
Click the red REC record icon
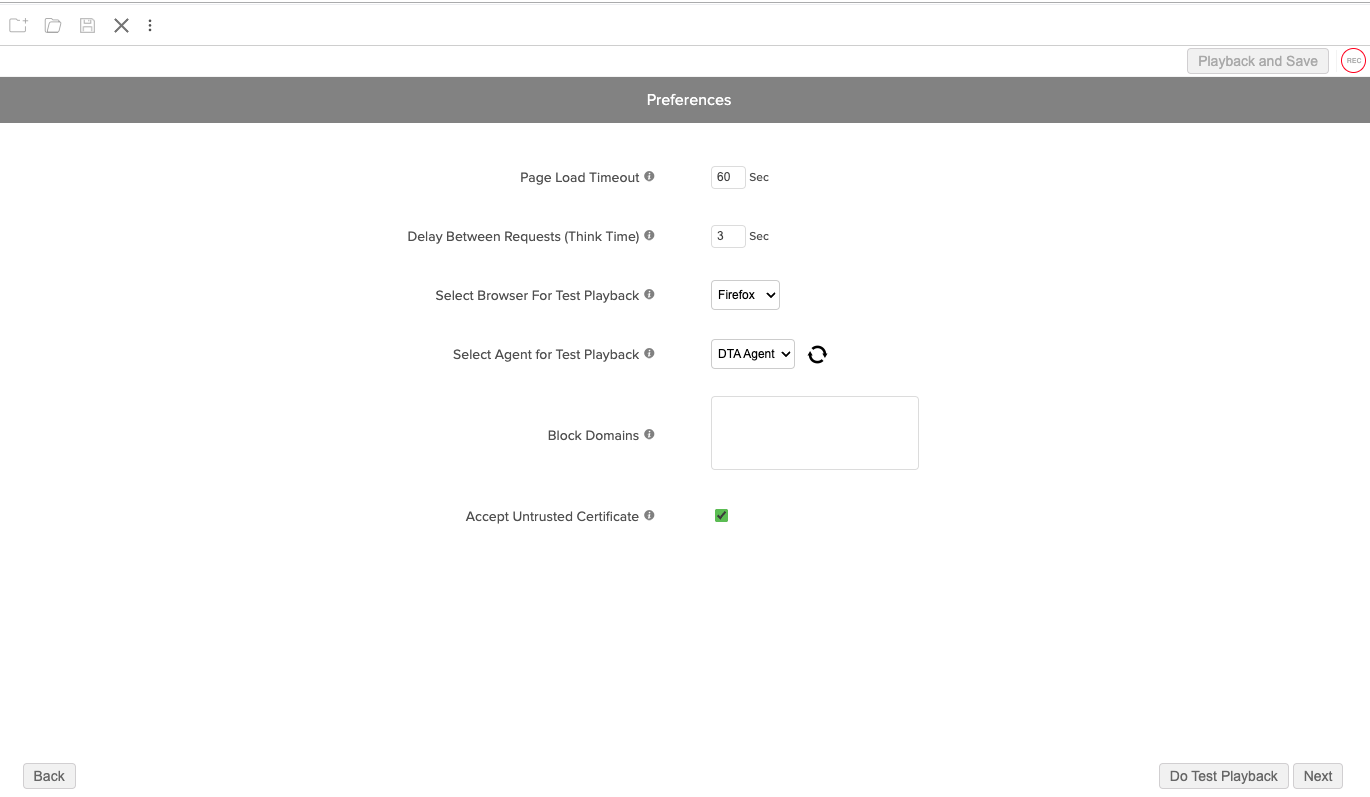1353,61
